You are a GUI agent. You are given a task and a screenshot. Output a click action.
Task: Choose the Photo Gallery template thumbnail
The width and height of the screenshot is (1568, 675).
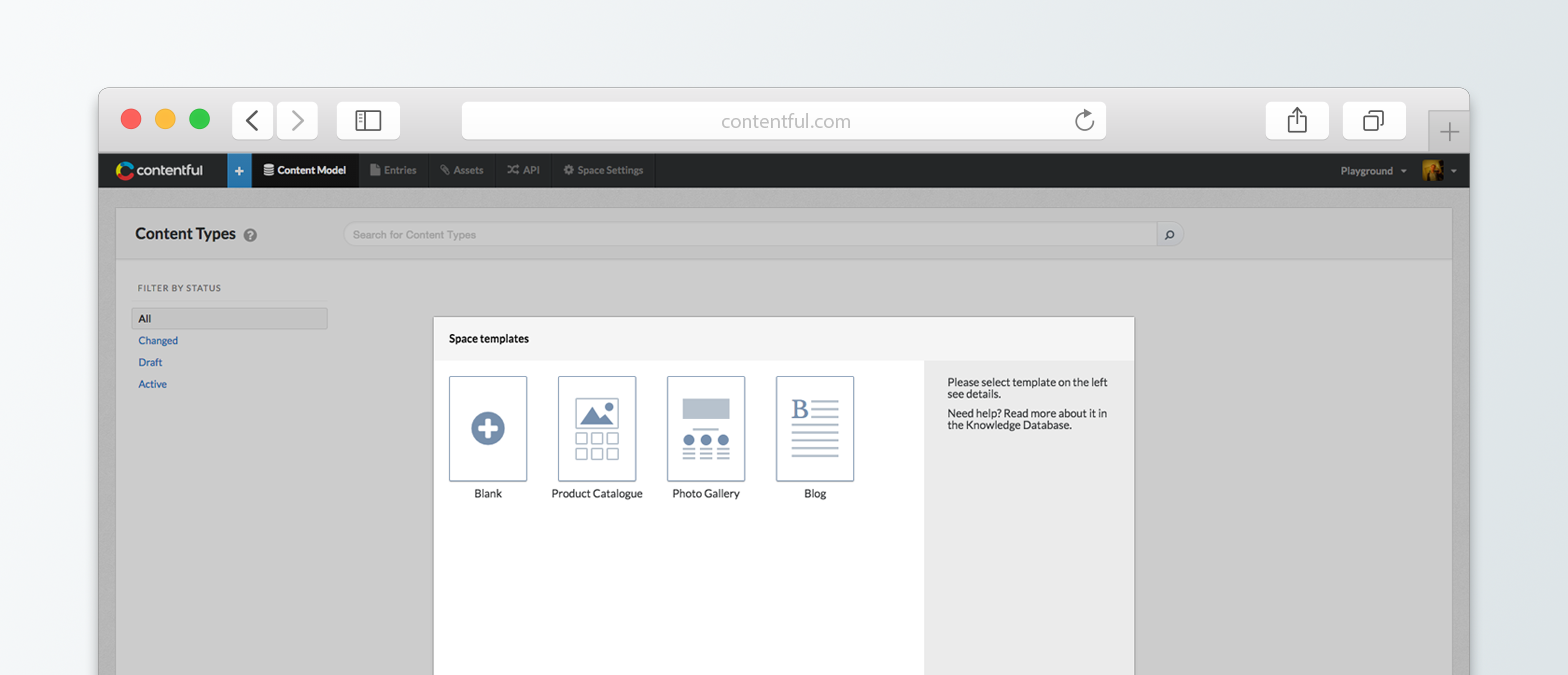706,429
